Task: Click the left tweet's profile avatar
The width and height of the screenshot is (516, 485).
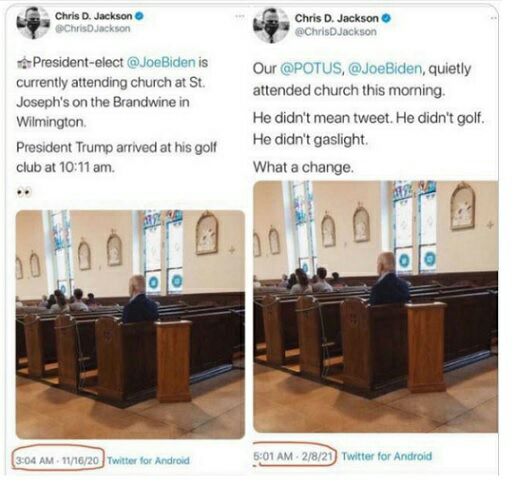Action: tap(33, 23)
